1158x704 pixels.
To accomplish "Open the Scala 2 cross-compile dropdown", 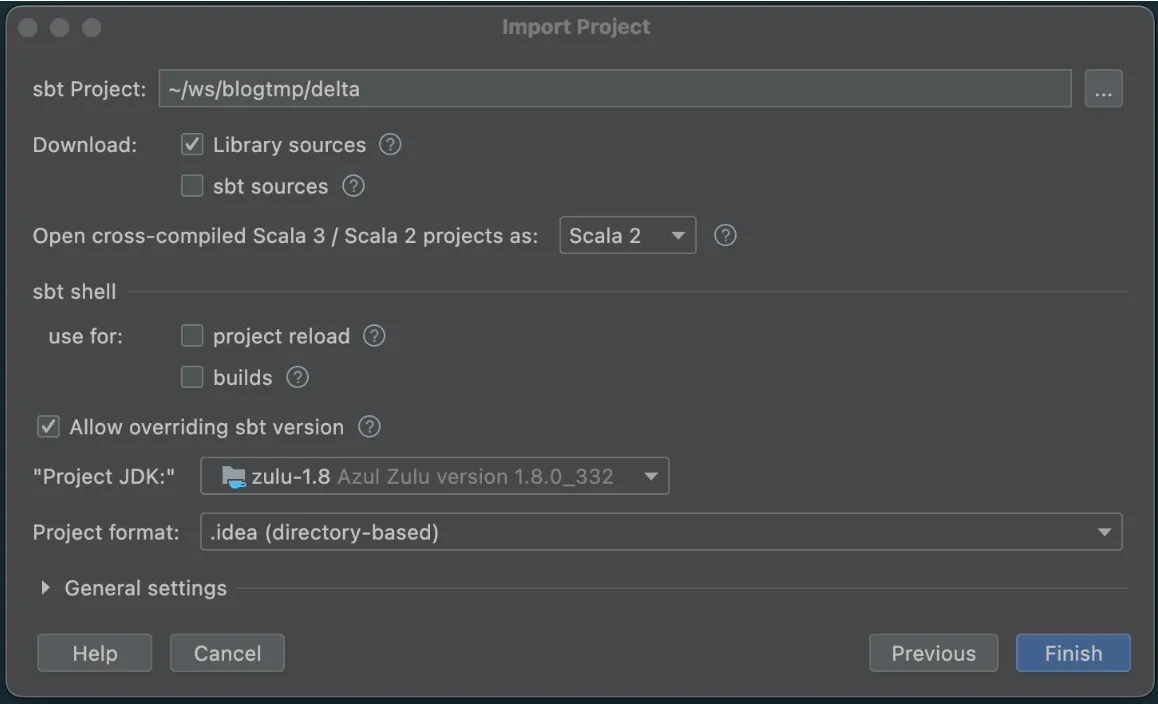I will [x=627, y=236].
